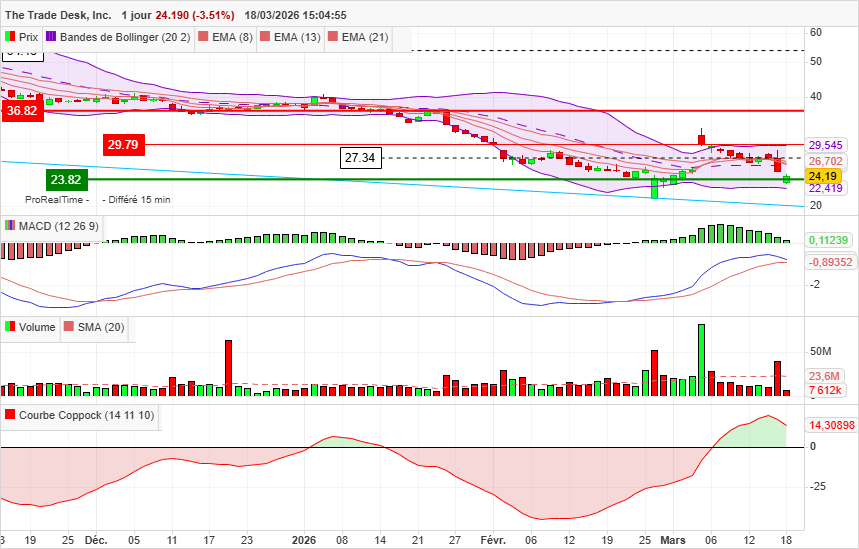Viewport: 859px width, 549px height.
Task: Click the SMA (20) volume label
Action: (x=101, y=327)
